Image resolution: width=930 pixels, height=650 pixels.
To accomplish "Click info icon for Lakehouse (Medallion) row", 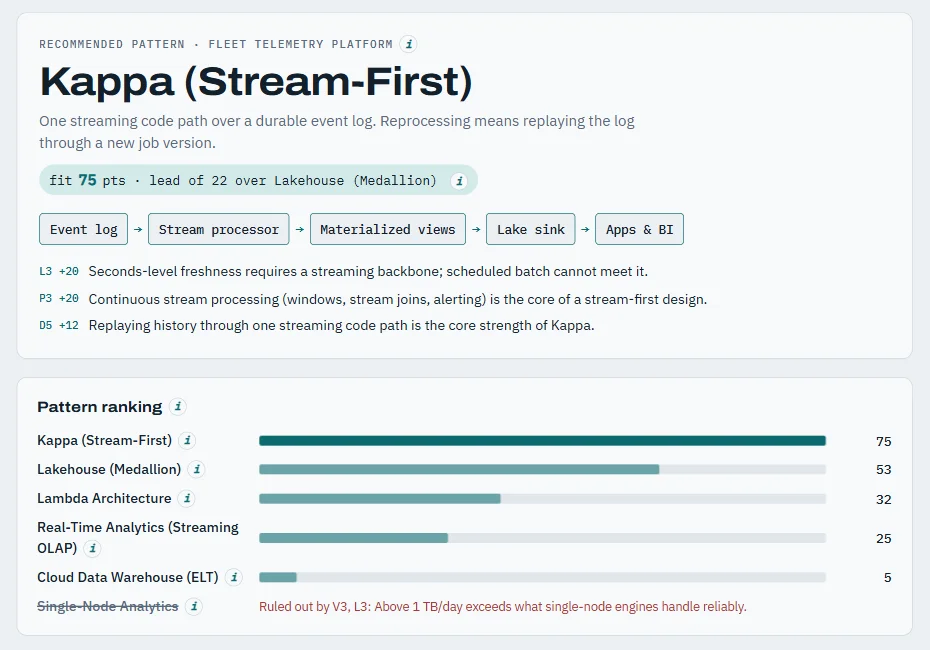I will pos(196,469).
